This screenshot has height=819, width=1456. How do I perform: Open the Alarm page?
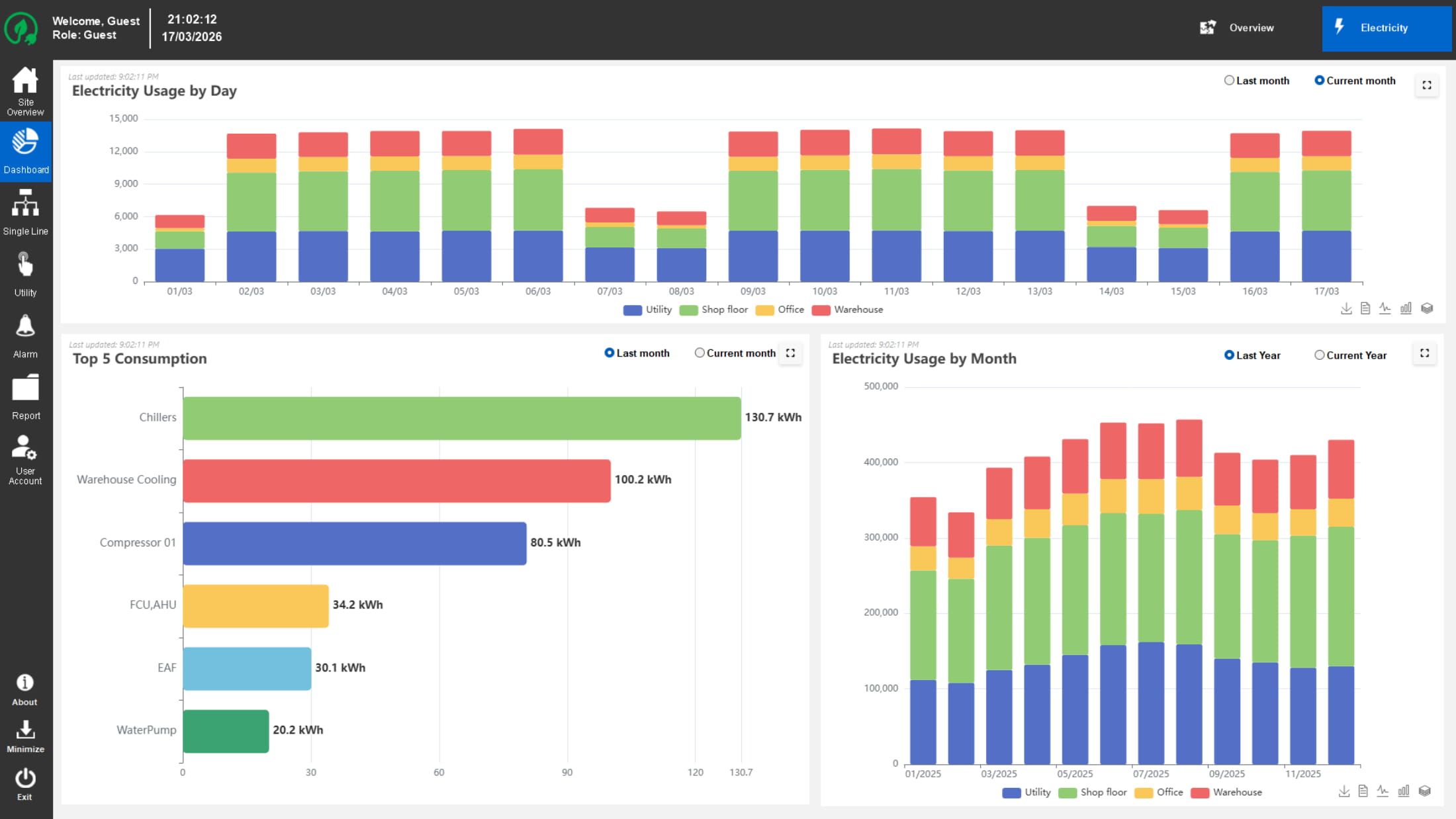point(26,335)
